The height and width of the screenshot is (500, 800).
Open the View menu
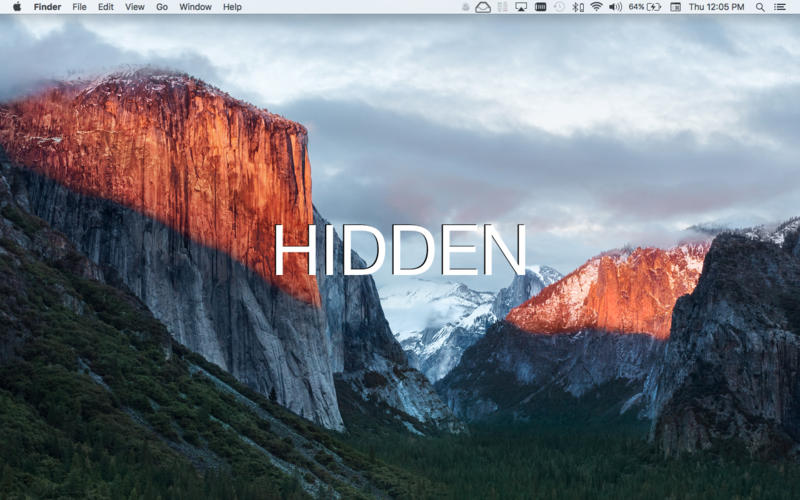point(135,7)
